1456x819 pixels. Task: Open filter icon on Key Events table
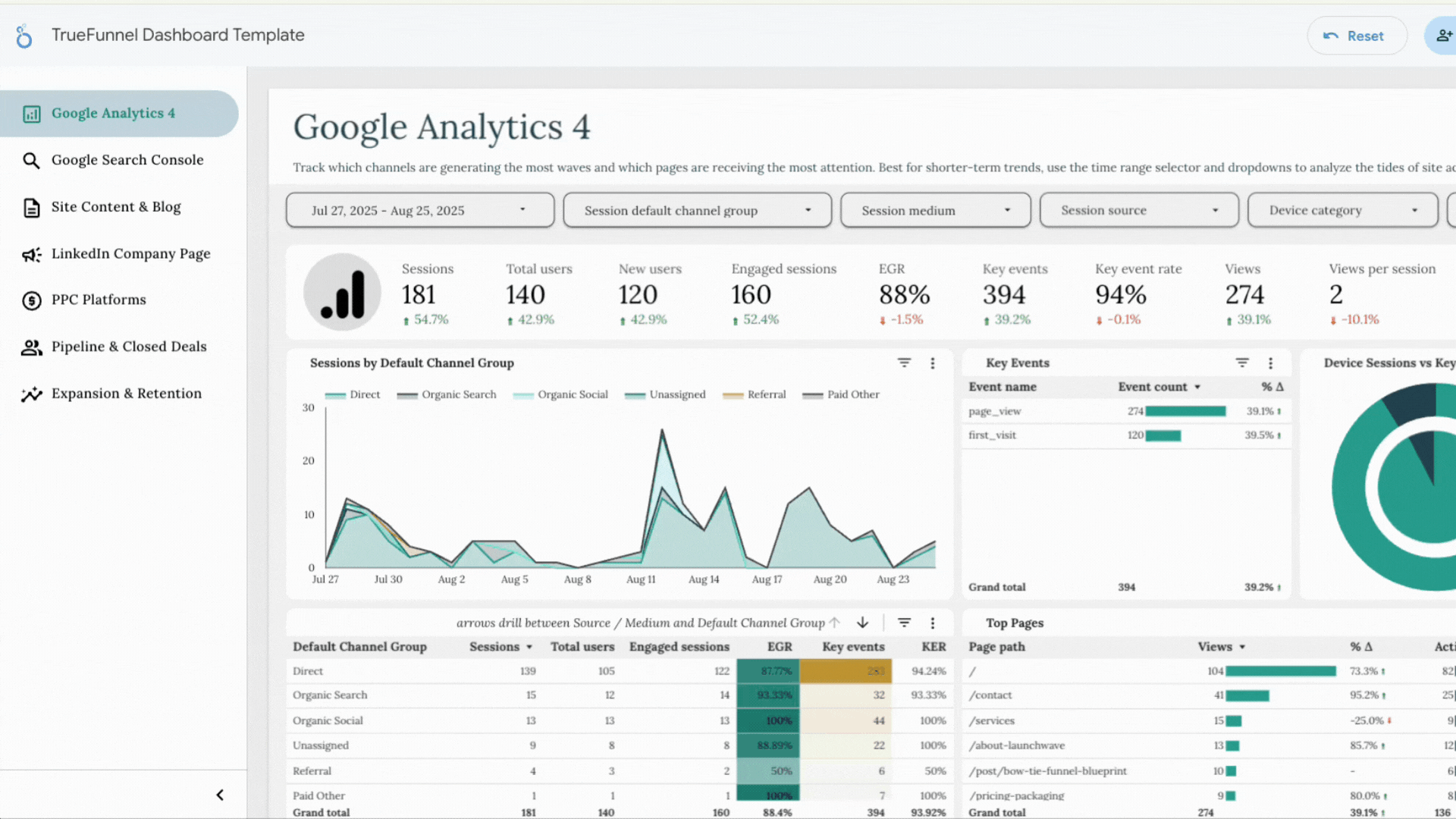[1242, 363]
